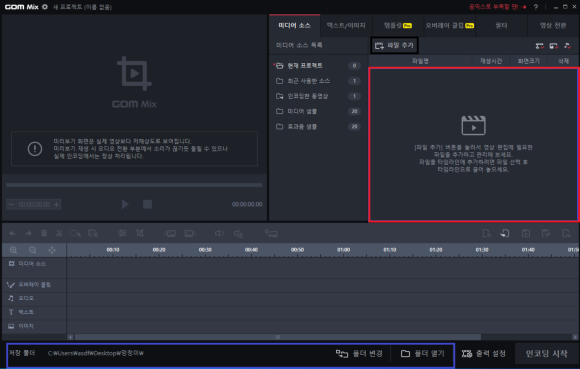Click the speaker volume icon in toolbar
Screen dimensions: 580x369
[x=219, y=233]
